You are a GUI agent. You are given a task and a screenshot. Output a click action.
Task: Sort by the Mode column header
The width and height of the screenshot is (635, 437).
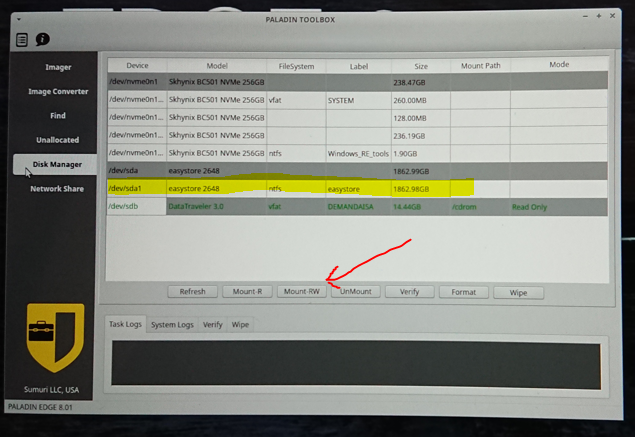tap(559, 65)
